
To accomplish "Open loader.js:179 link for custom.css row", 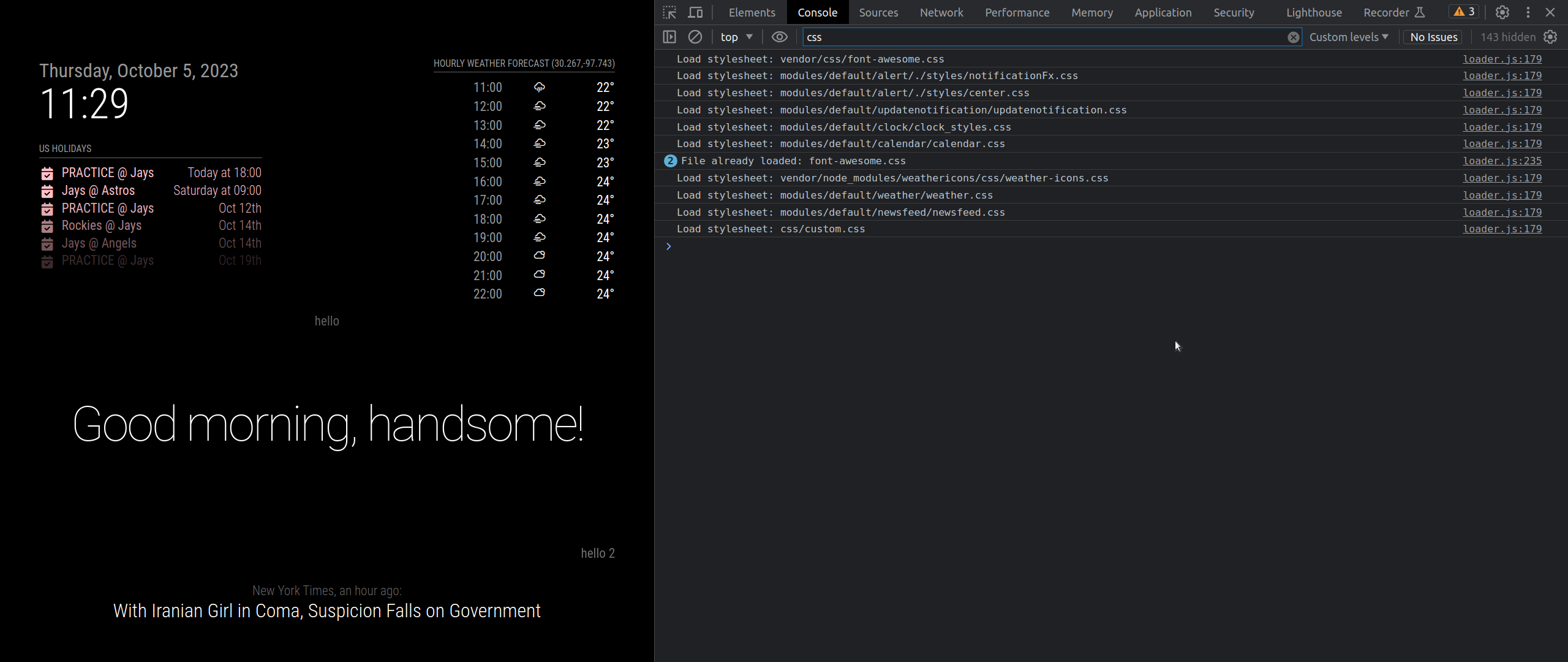I will click(x=1502, y=229).
